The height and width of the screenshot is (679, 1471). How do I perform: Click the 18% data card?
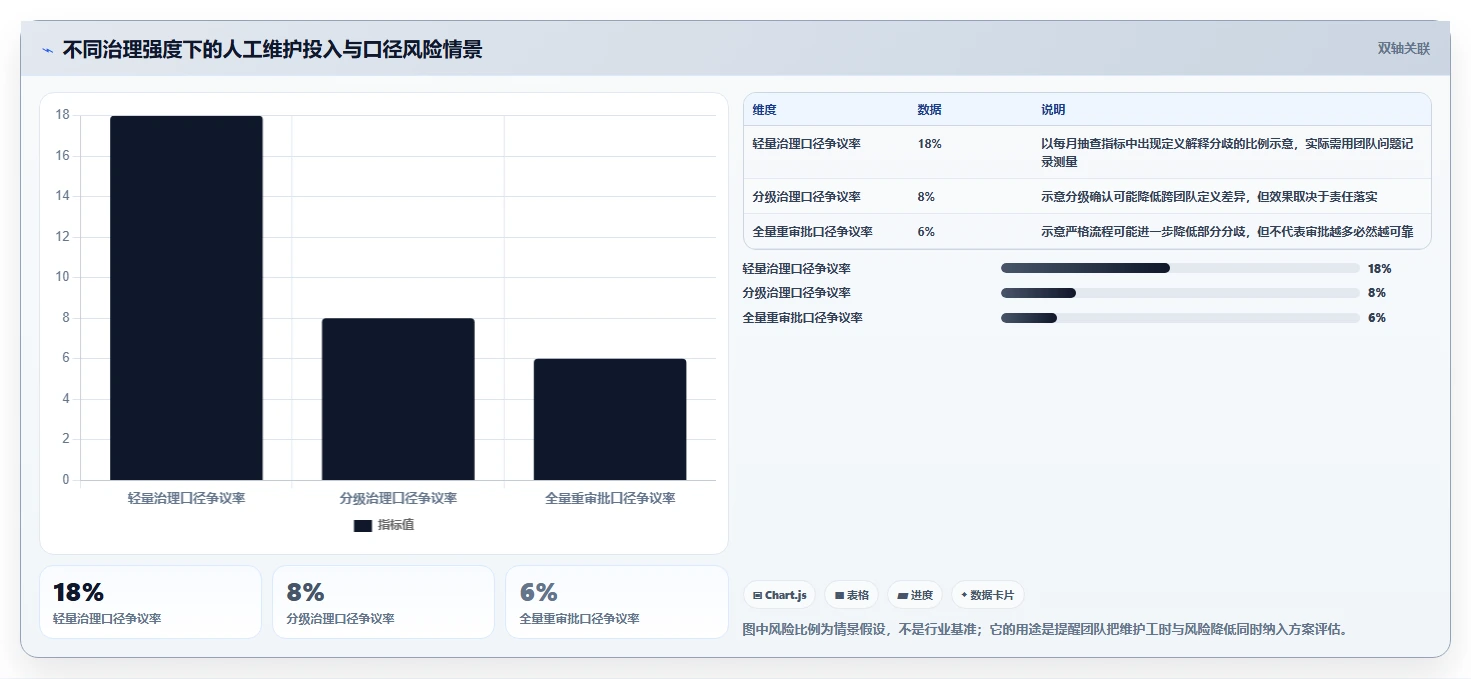point(150,602)
